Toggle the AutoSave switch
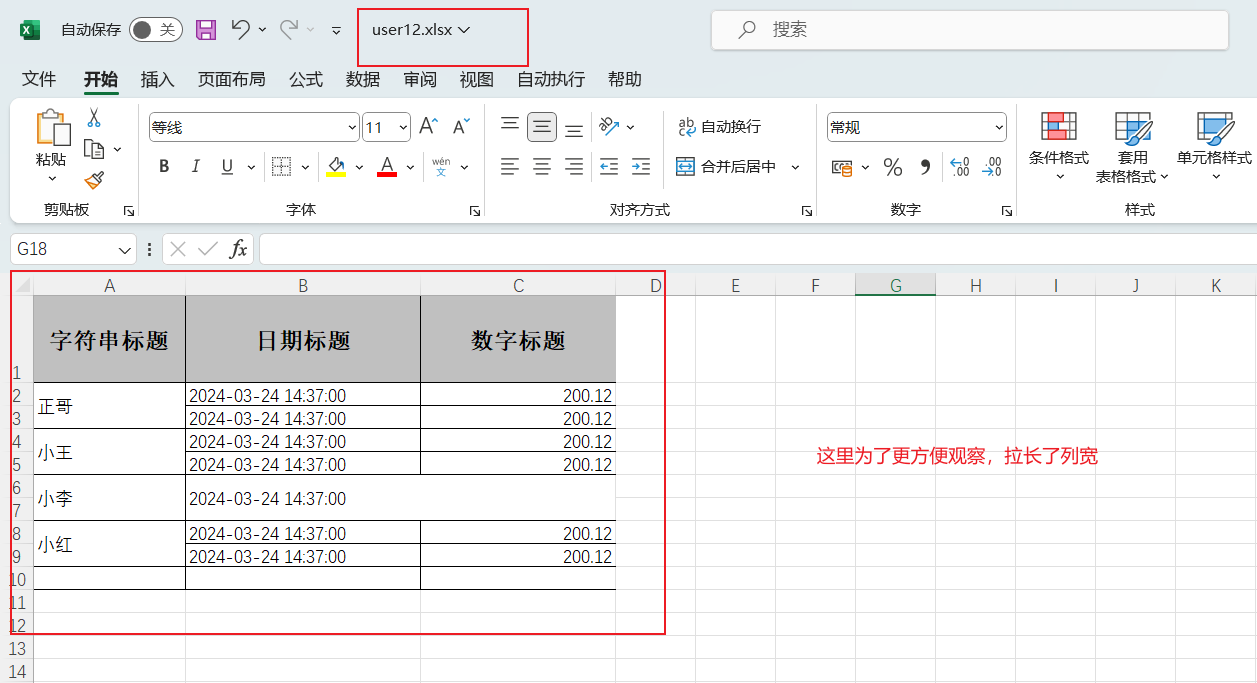1257x683 pixels. pos(155,30)
